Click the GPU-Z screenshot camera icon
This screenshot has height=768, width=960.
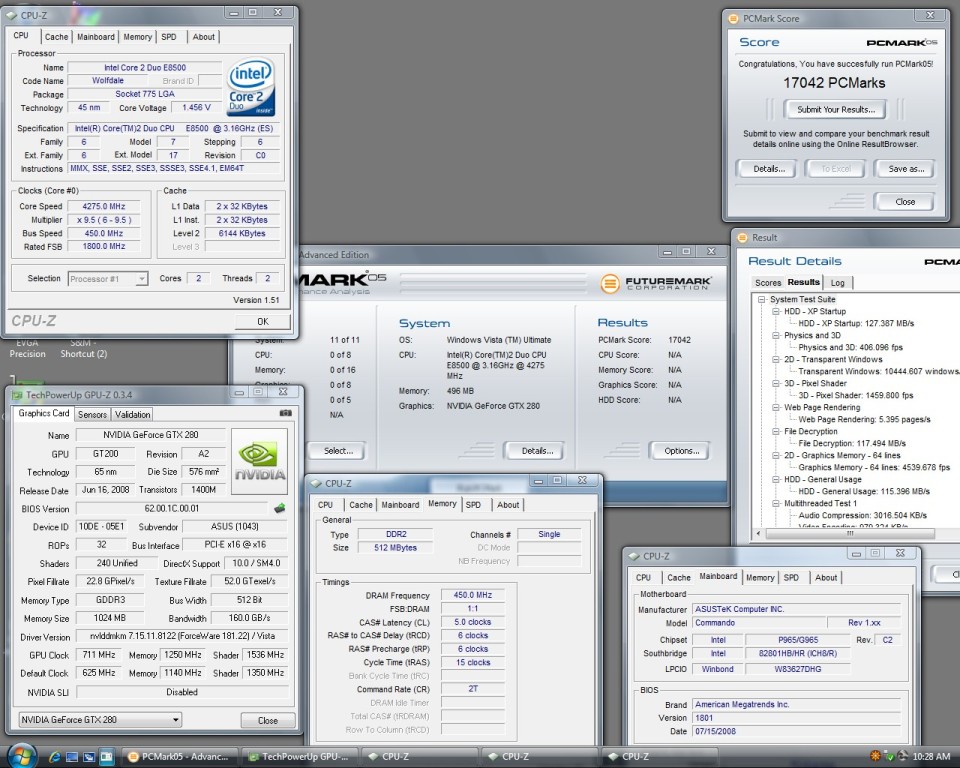[285, 413]
